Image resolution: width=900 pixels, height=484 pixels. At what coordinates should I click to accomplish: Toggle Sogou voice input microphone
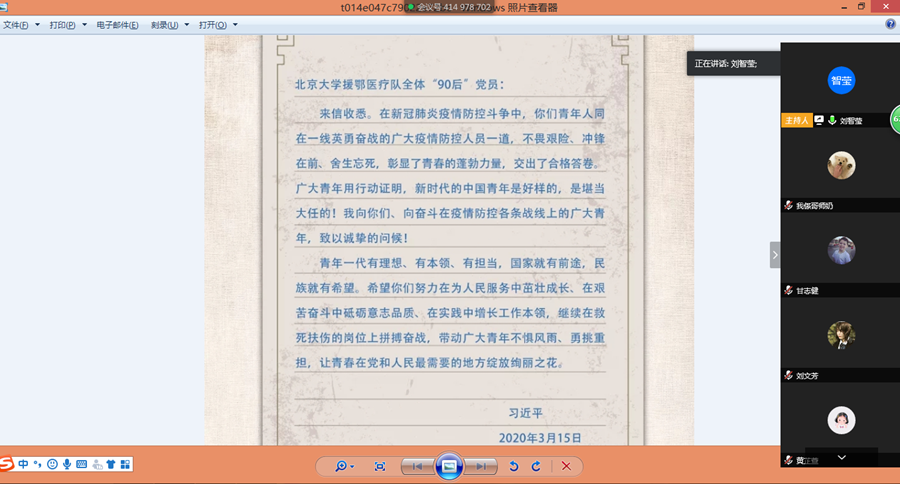(x=67, y=464)
